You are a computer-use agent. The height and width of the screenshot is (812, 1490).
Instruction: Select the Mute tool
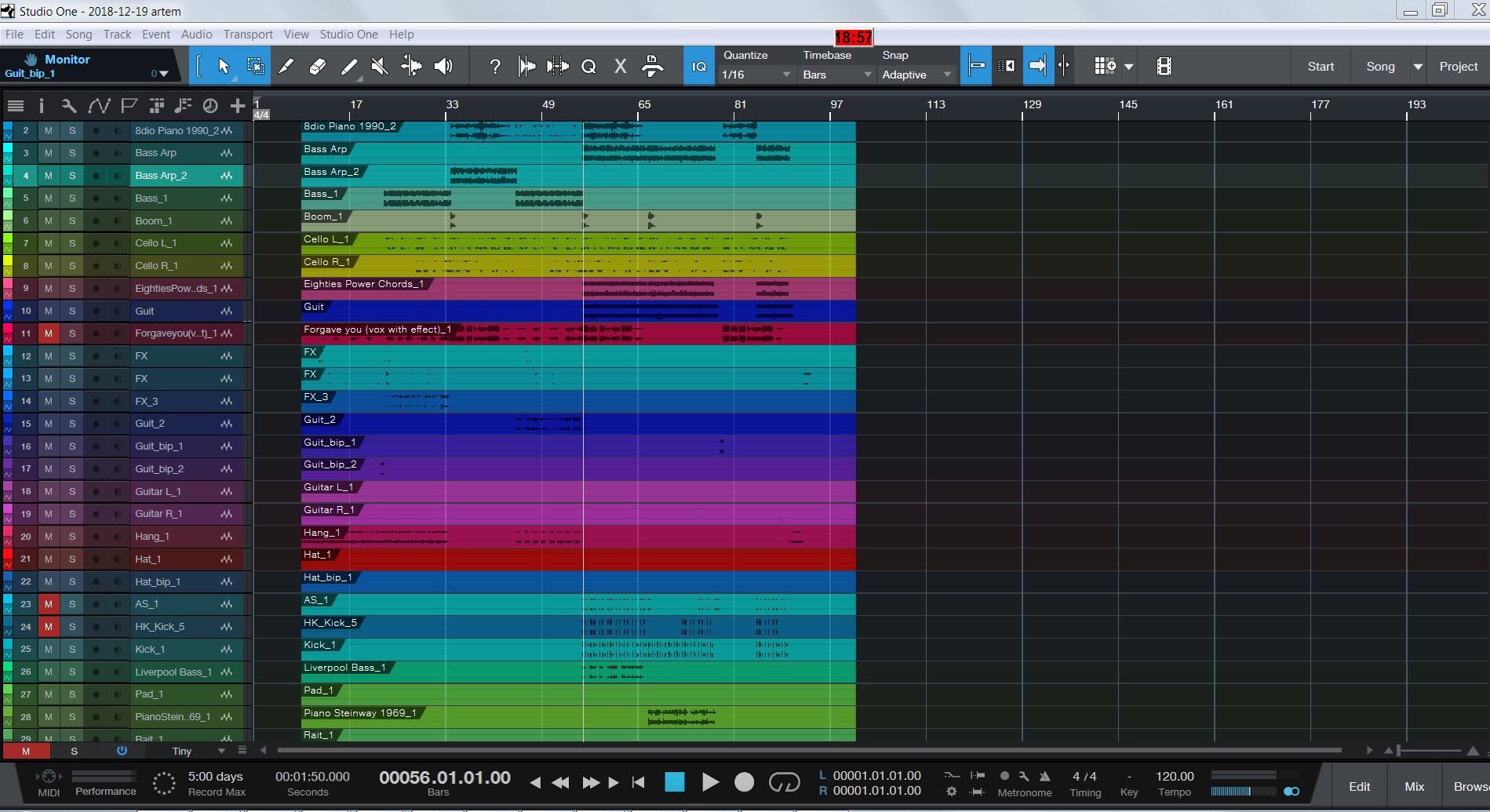(x=380, y=67)
